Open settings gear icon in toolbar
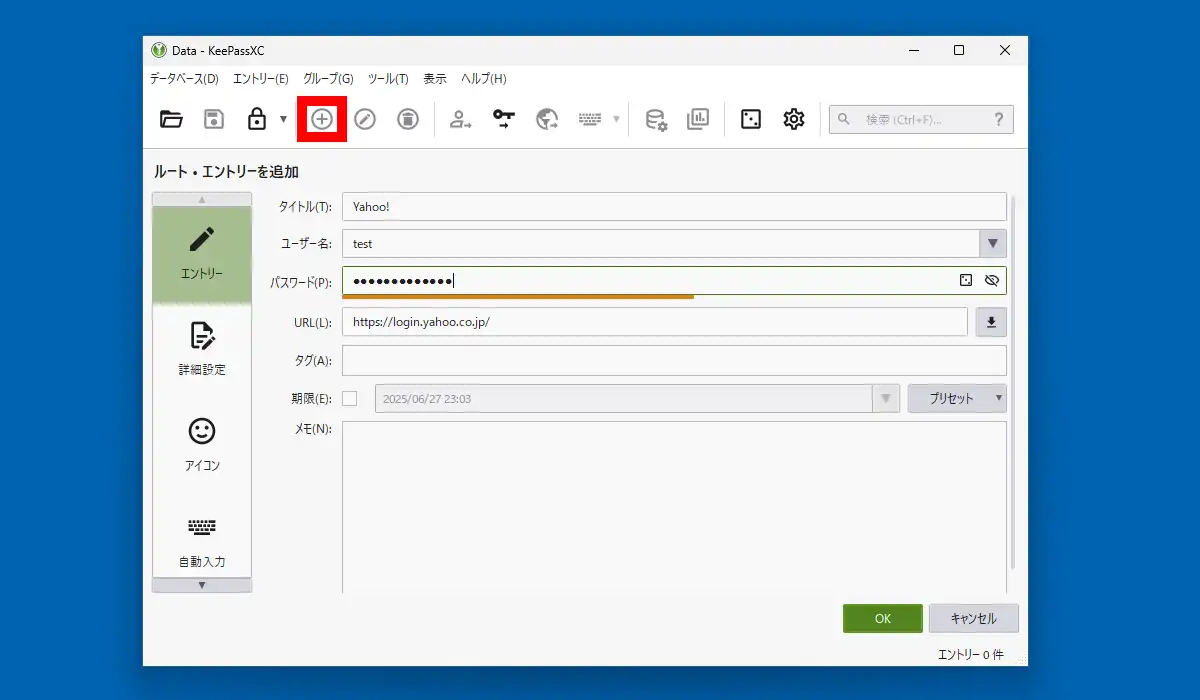 coord(794,119)
